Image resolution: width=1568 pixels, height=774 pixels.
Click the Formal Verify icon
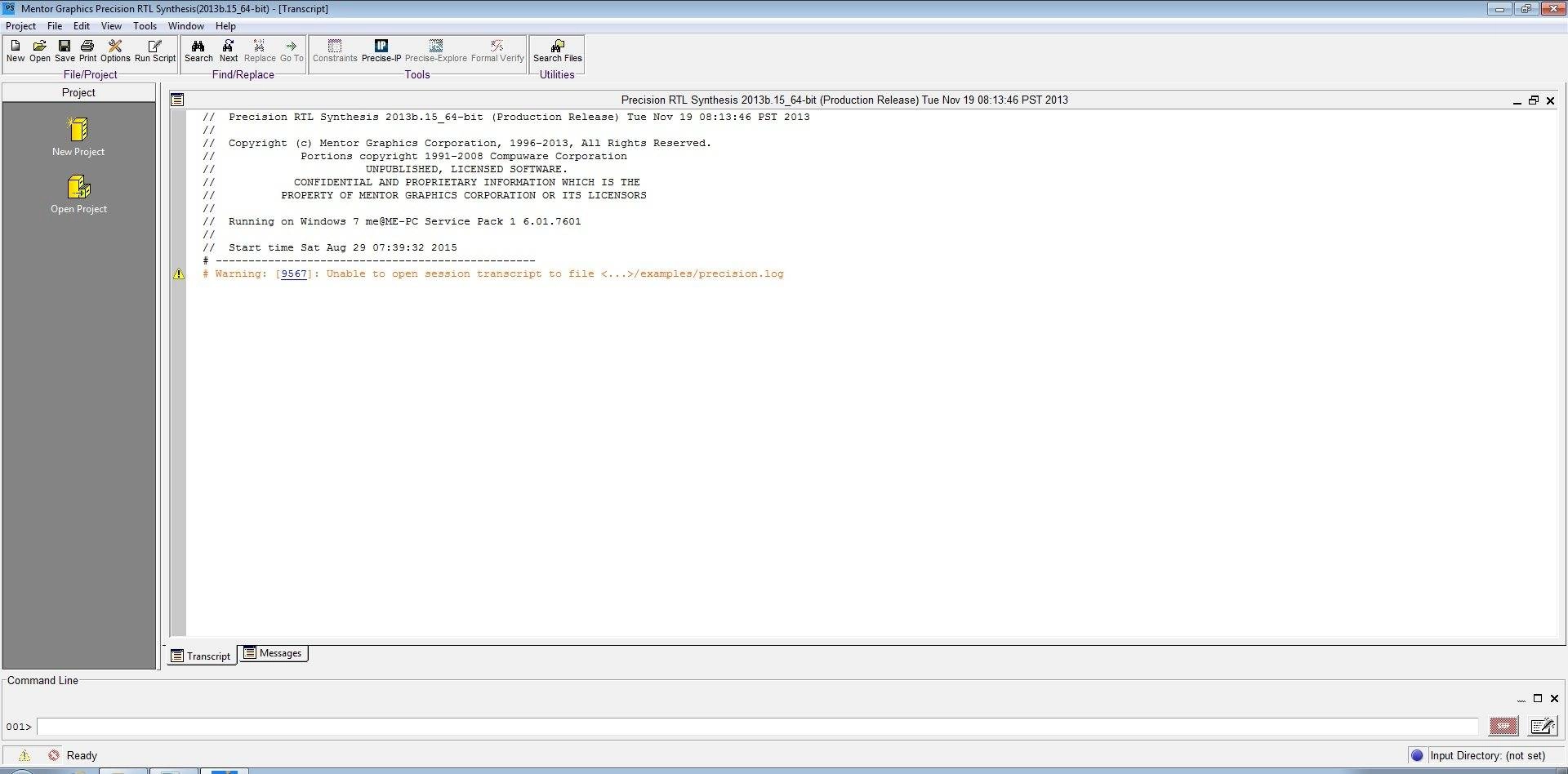point(497,51)
